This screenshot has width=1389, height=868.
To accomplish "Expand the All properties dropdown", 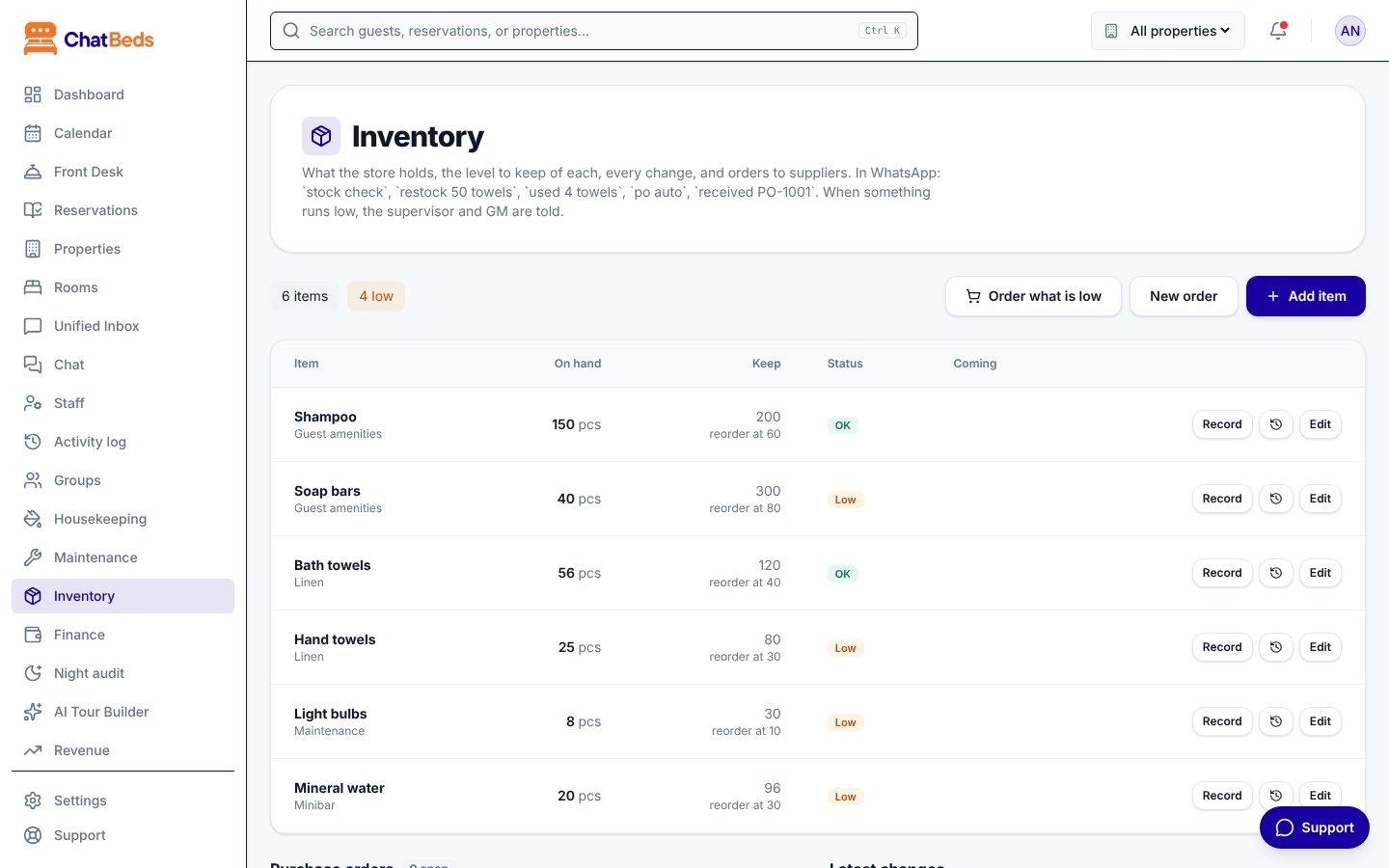I will [x=1168, y=31].
